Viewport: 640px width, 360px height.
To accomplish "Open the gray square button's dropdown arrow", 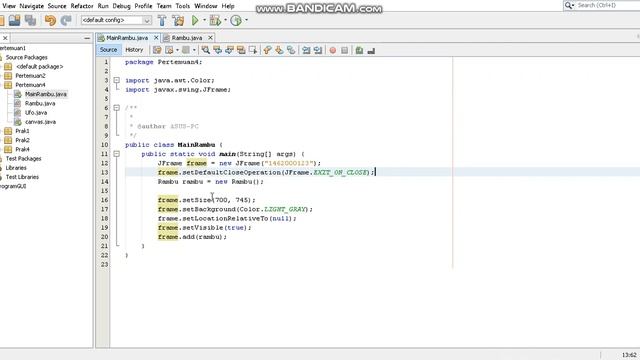I will pos(194,50).
